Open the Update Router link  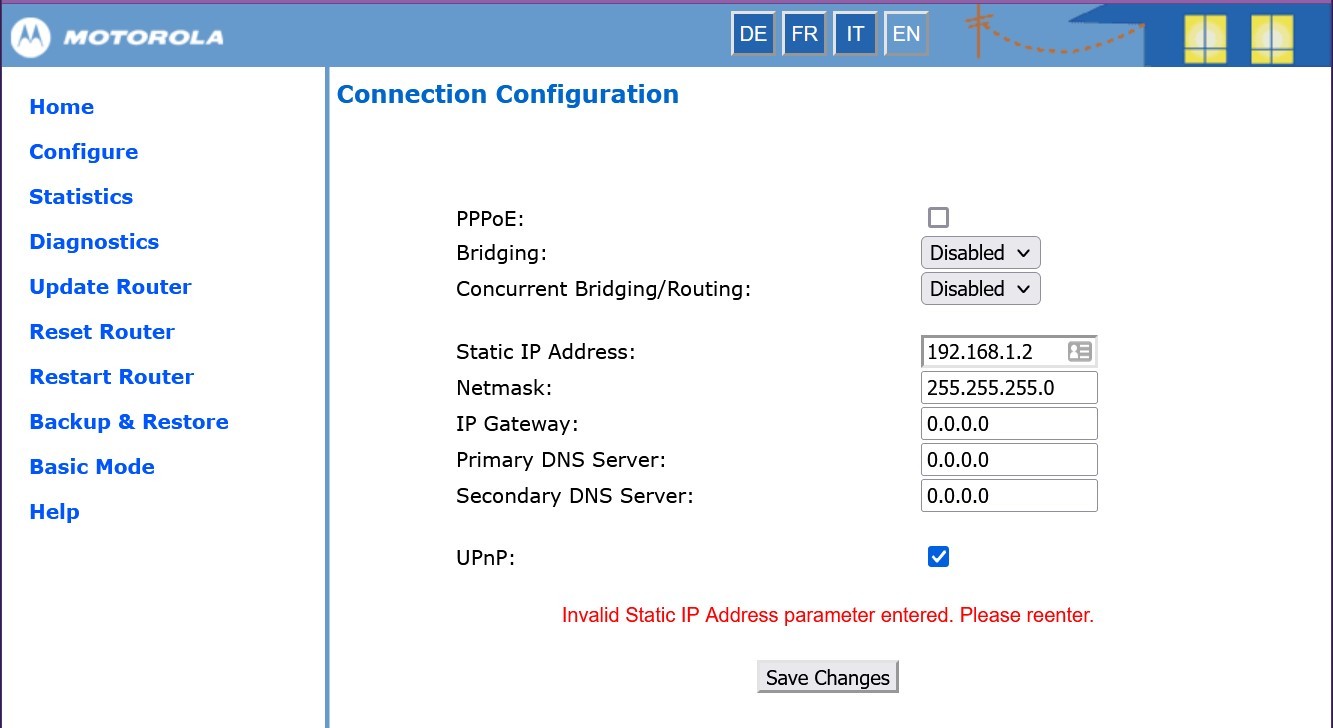[110, 287]
